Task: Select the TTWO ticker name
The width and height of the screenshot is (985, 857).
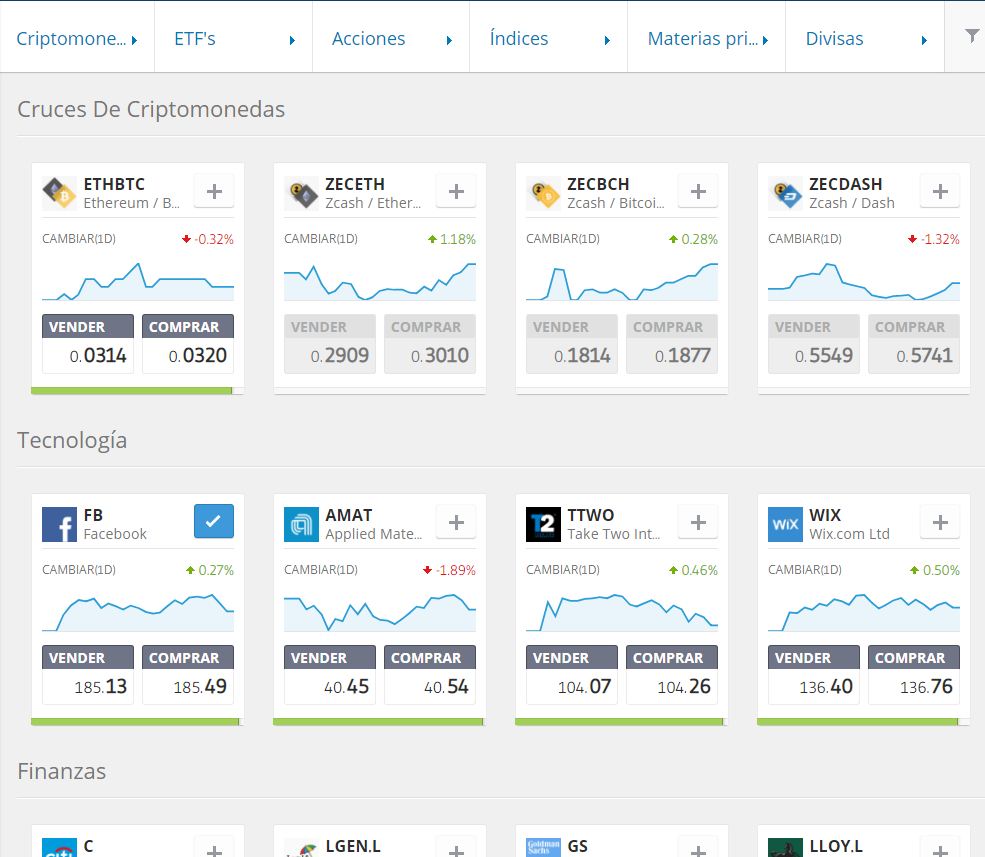Action: [590, 515]
